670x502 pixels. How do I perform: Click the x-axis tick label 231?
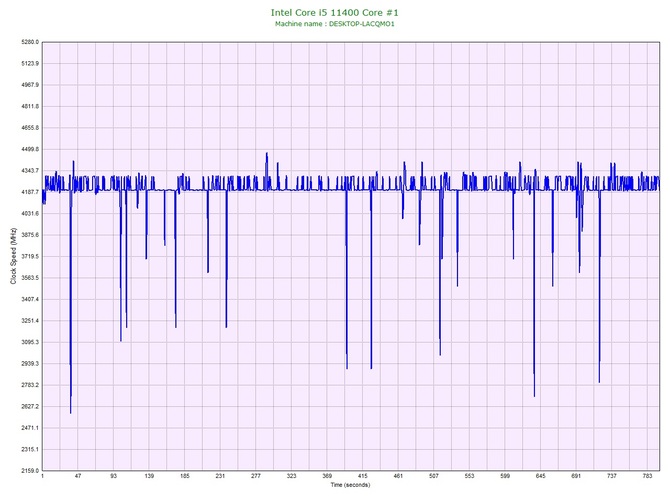click(x=220, y=476)
